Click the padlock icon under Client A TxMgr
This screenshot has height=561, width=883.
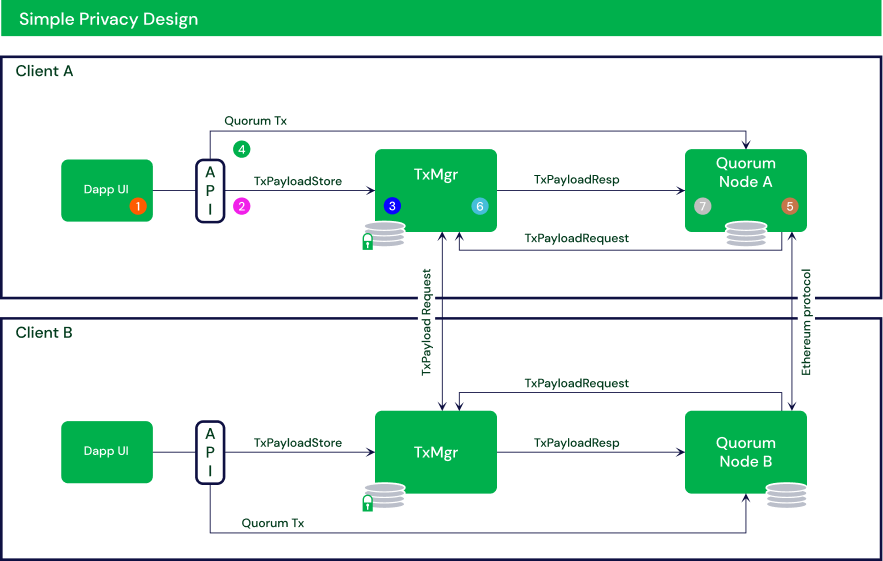[x=367, y=242]
